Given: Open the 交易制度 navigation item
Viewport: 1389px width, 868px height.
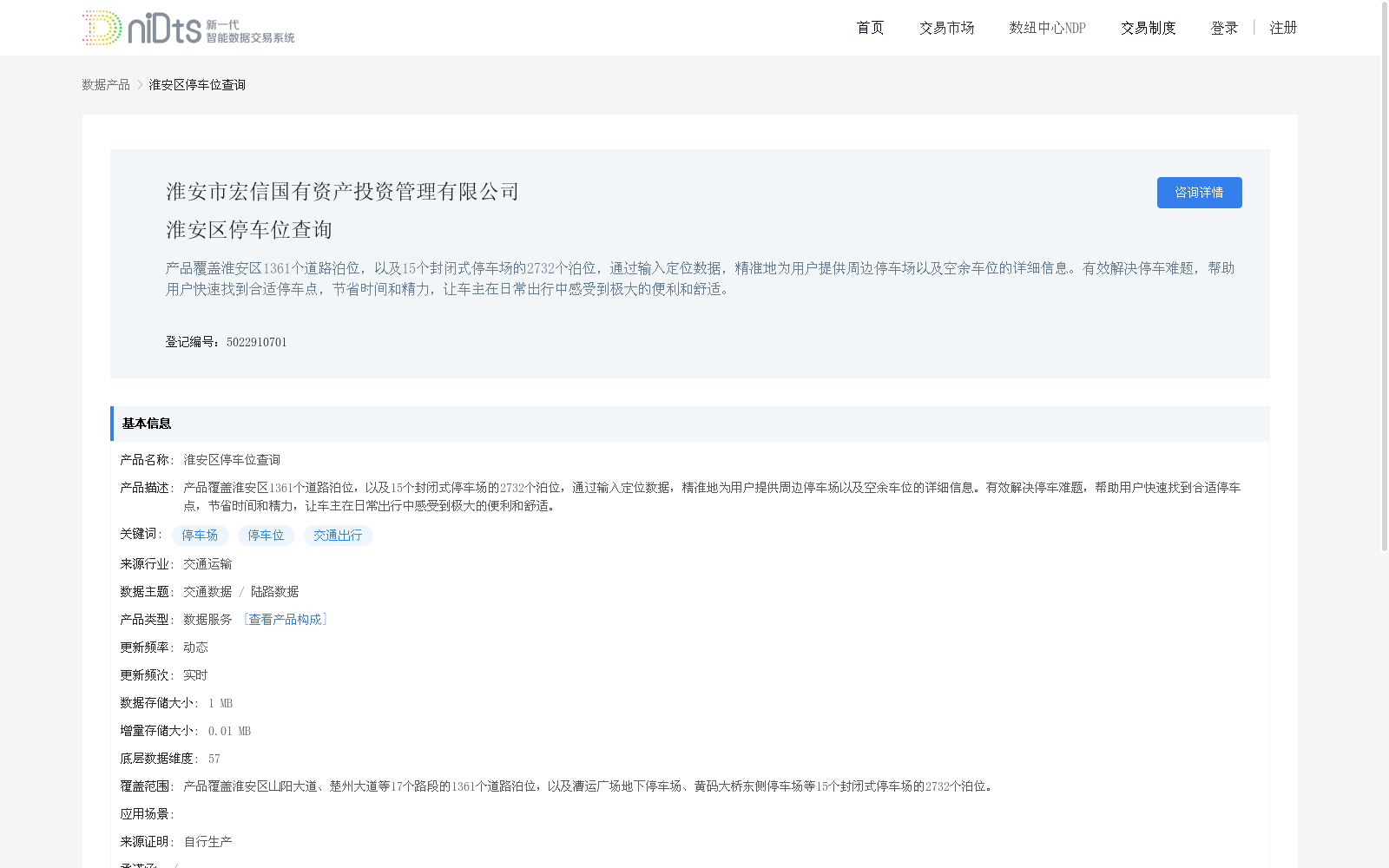Looking at the screenshot, I should tap(1148, 28).
